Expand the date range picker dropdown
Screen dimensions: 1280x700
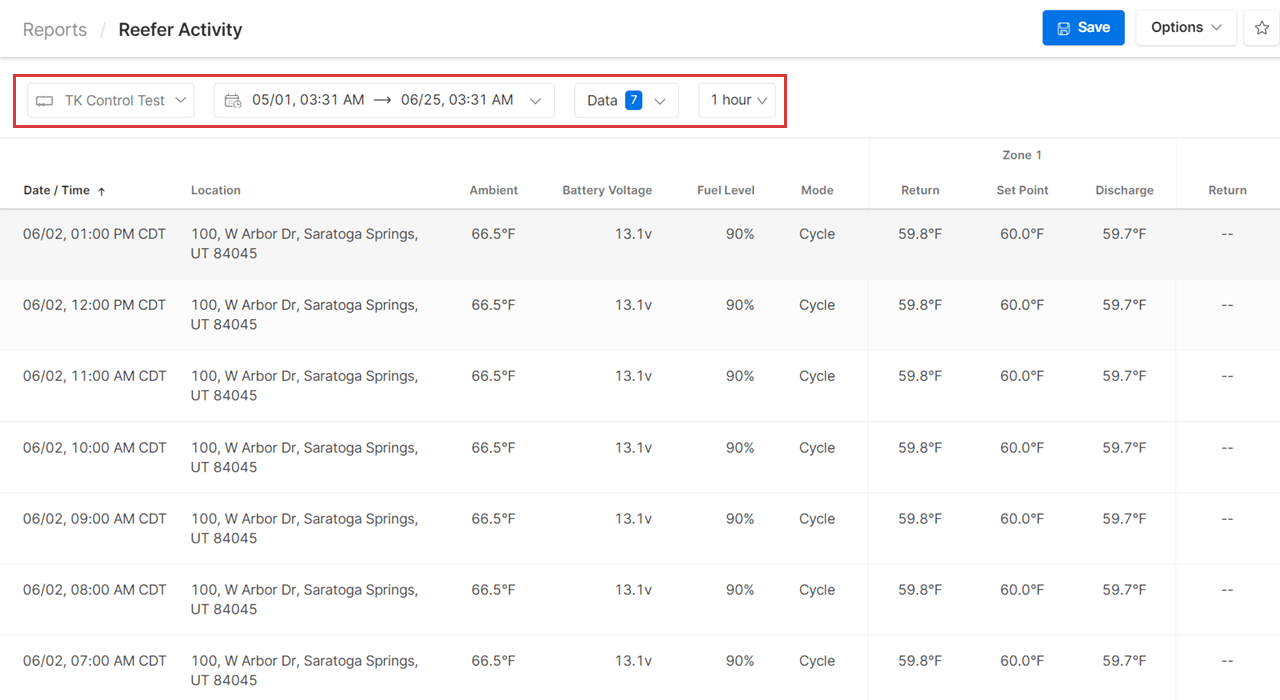coord(536,100)
